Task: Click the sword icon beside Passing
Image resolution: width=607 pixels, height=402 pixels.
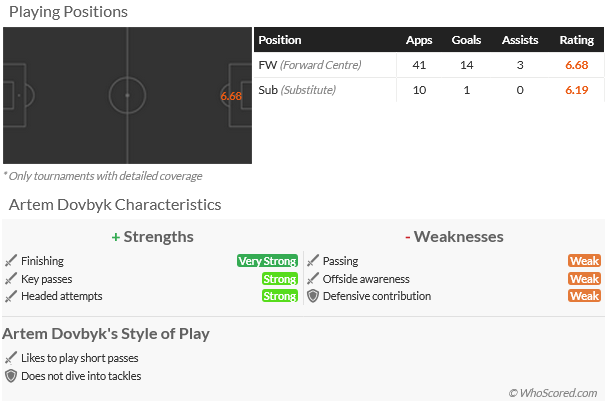Action: click(x=313, y=261)
